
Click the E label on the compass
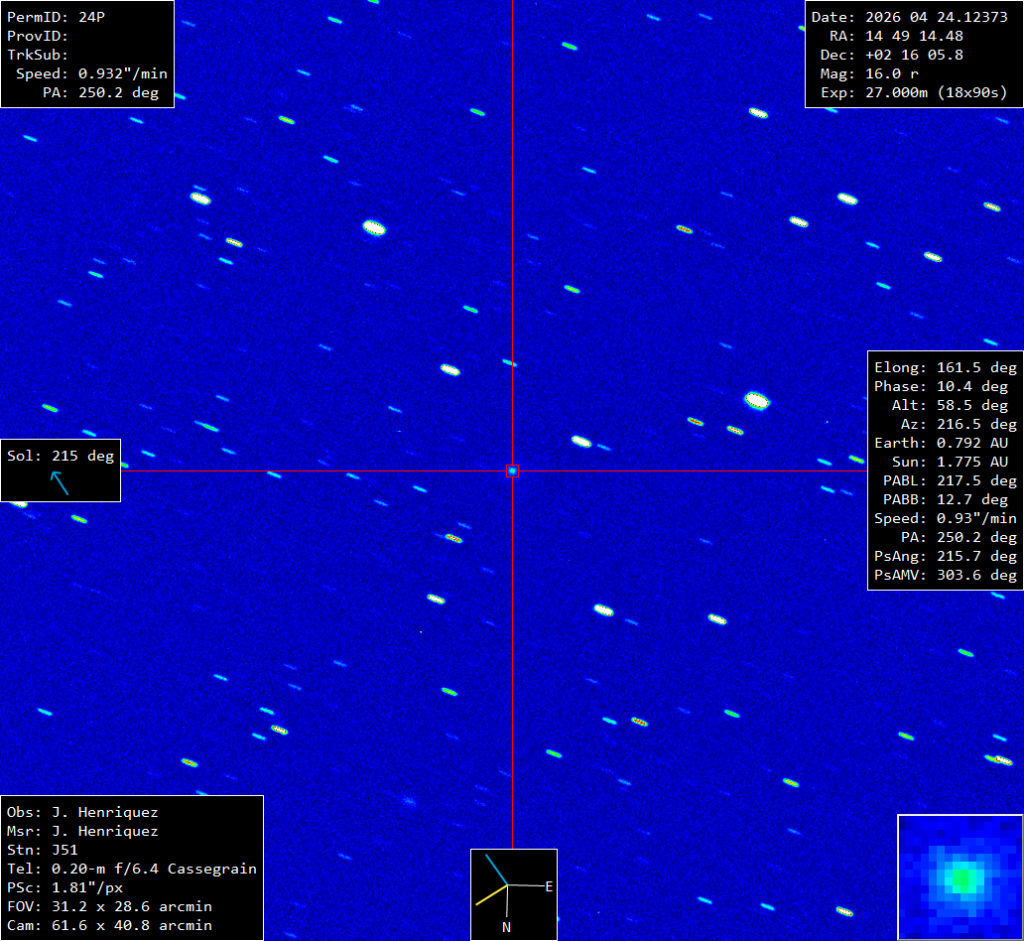[x=549, y=886]
